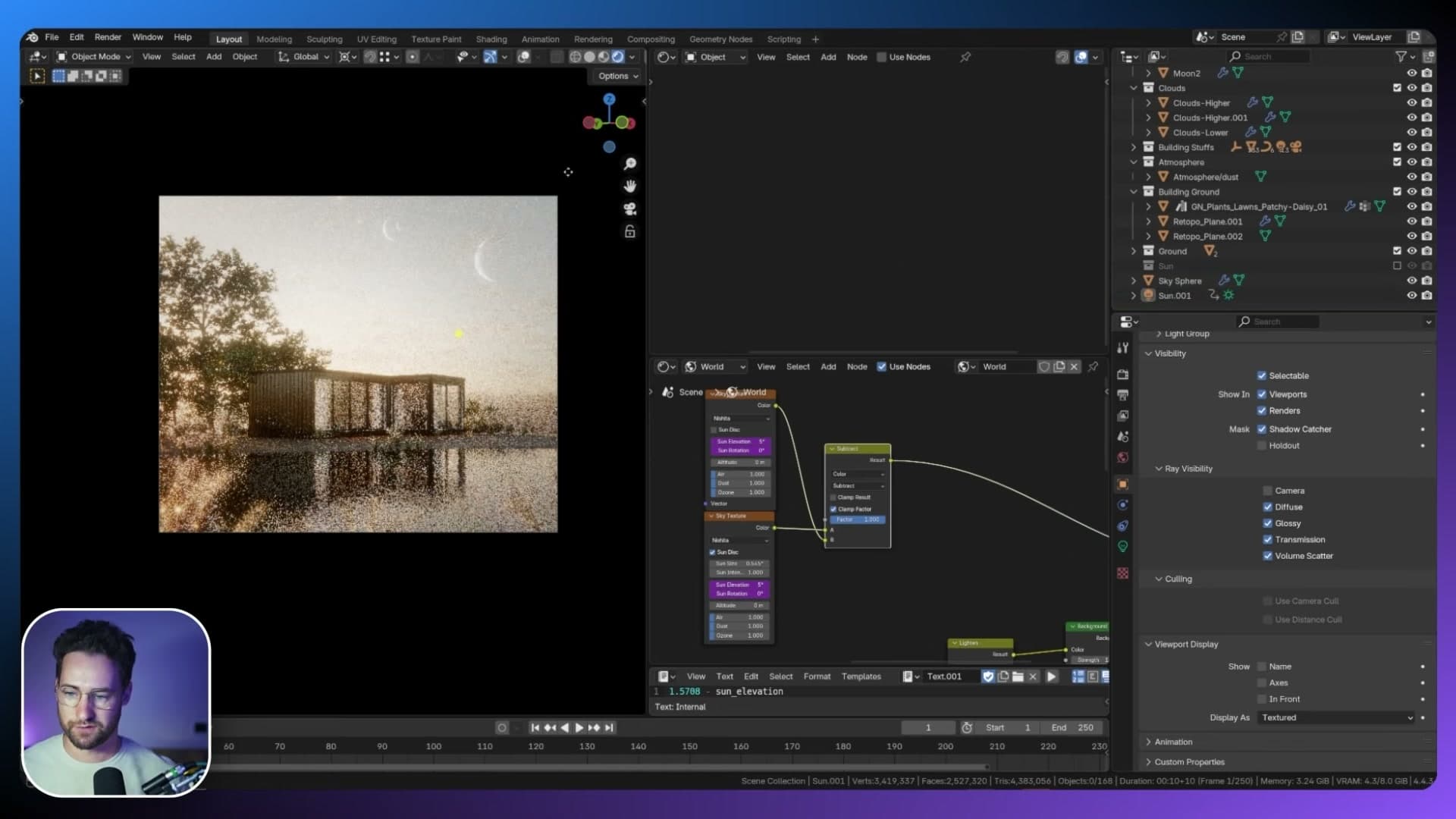The image size is (1456, 819).
Task: Enable Camera ray visibility checkbox
Action: [1267, 491]
